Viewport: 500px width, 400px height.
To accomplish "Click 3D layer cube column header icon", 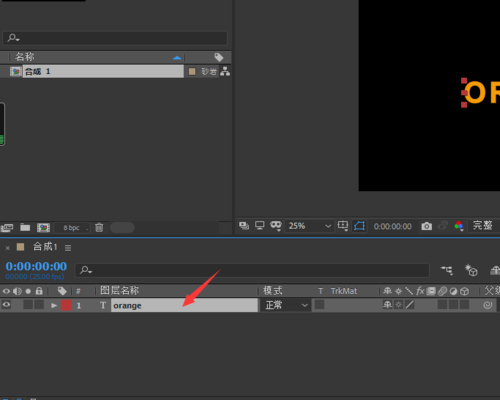I will point(464,291).
